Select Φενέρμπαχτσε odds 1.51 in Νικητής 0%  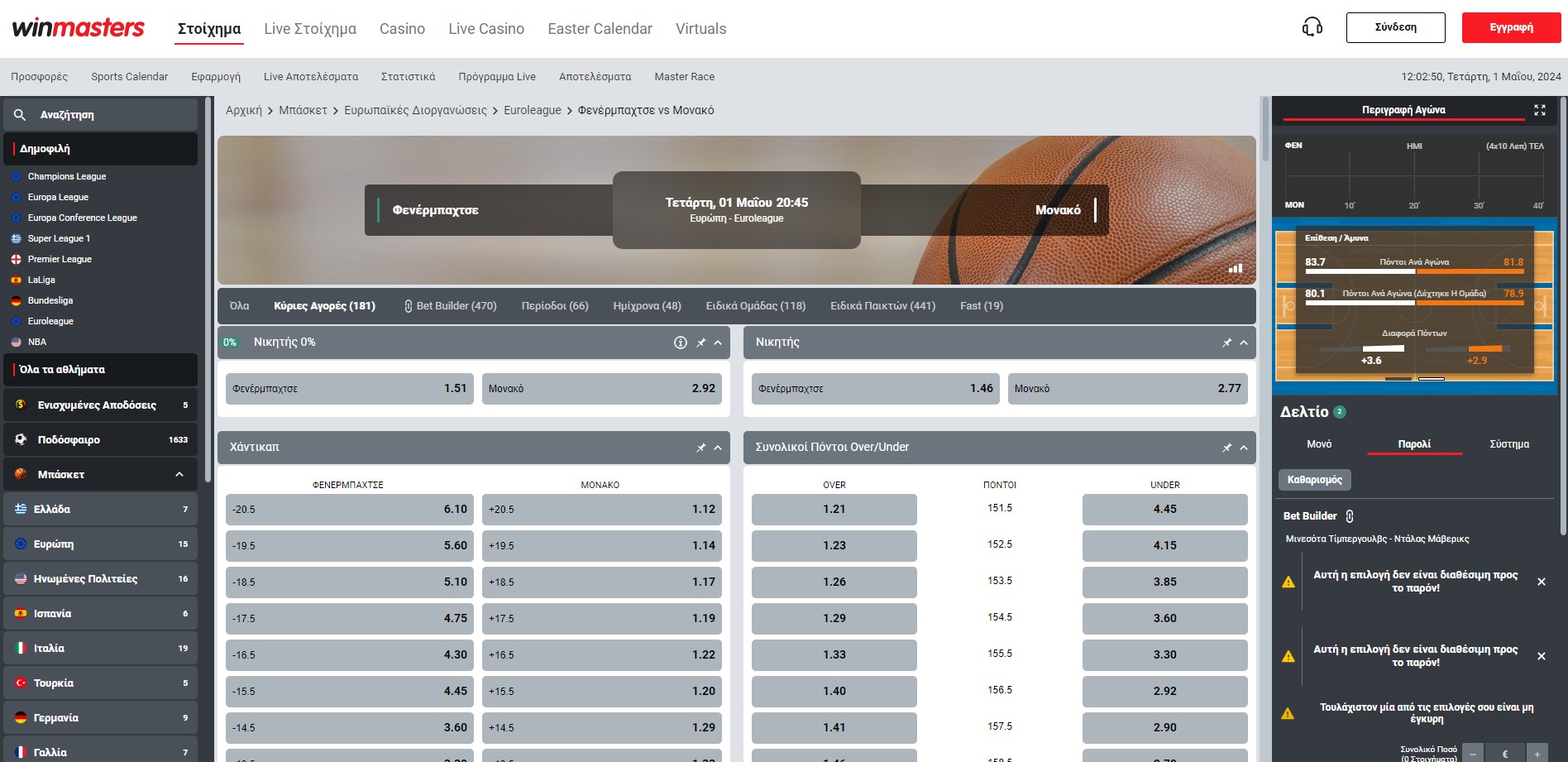tap(349, 389)
